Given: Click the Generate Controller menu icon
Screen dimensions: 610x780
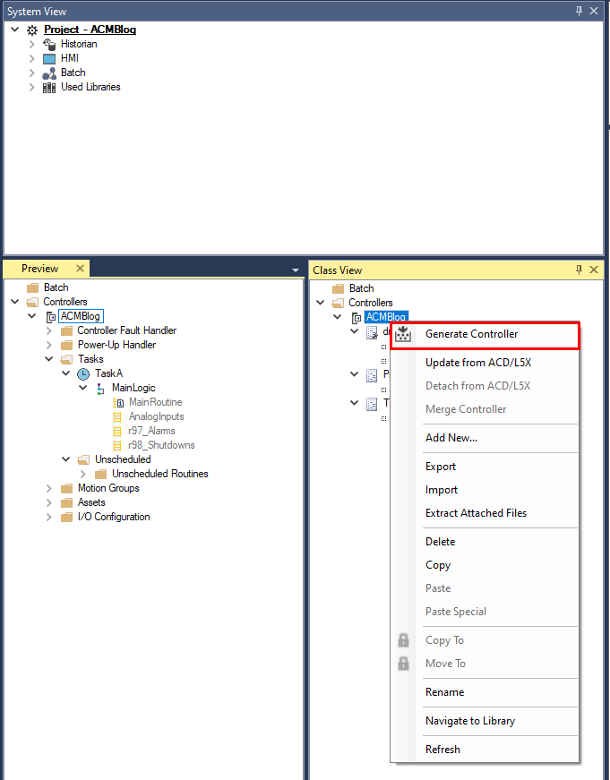Looking at the screenshot, I should [x=404, y=335].
